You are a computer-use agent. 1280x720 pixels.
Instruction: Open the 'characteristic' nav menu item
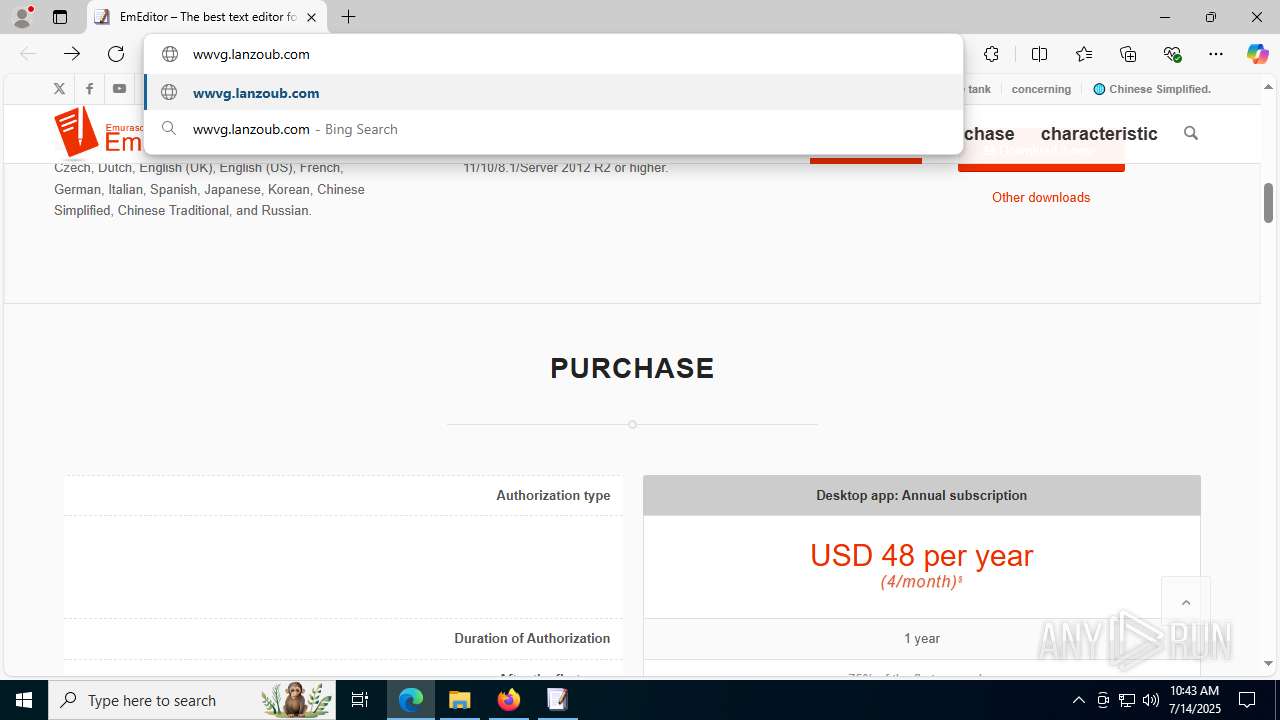[x=1099, y=133]
